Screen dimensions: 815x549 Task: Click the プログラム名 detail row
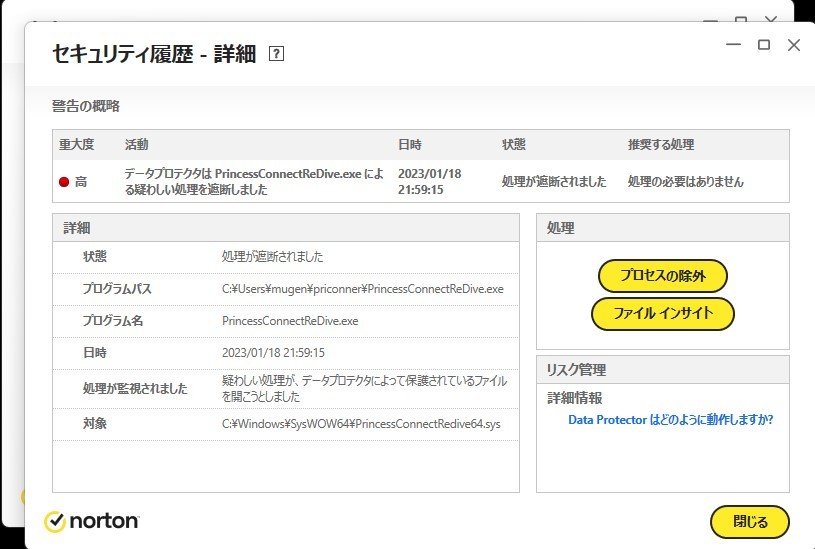point(285,321)
